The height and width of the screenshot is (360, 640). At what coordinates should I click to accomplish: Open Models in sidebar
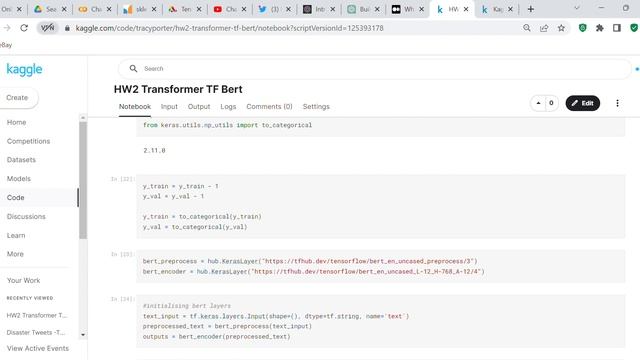(x=19, y=178)
